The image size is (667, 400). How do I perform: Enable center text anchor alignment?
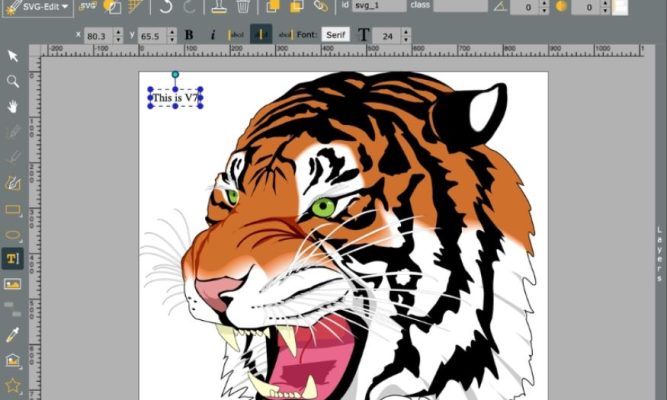coord(260,35)
